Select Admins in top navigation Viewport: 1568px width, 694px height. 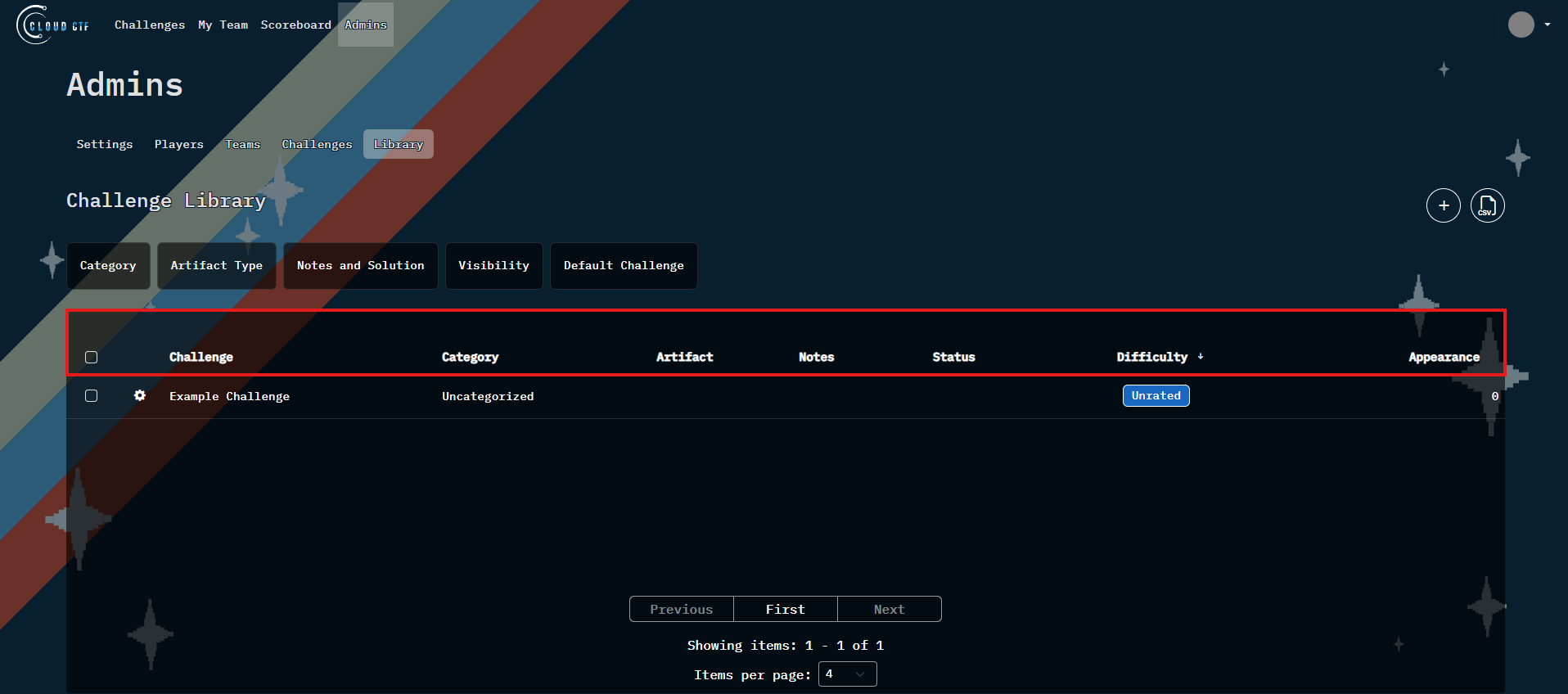pyautogui.click(x=366, y=25)
